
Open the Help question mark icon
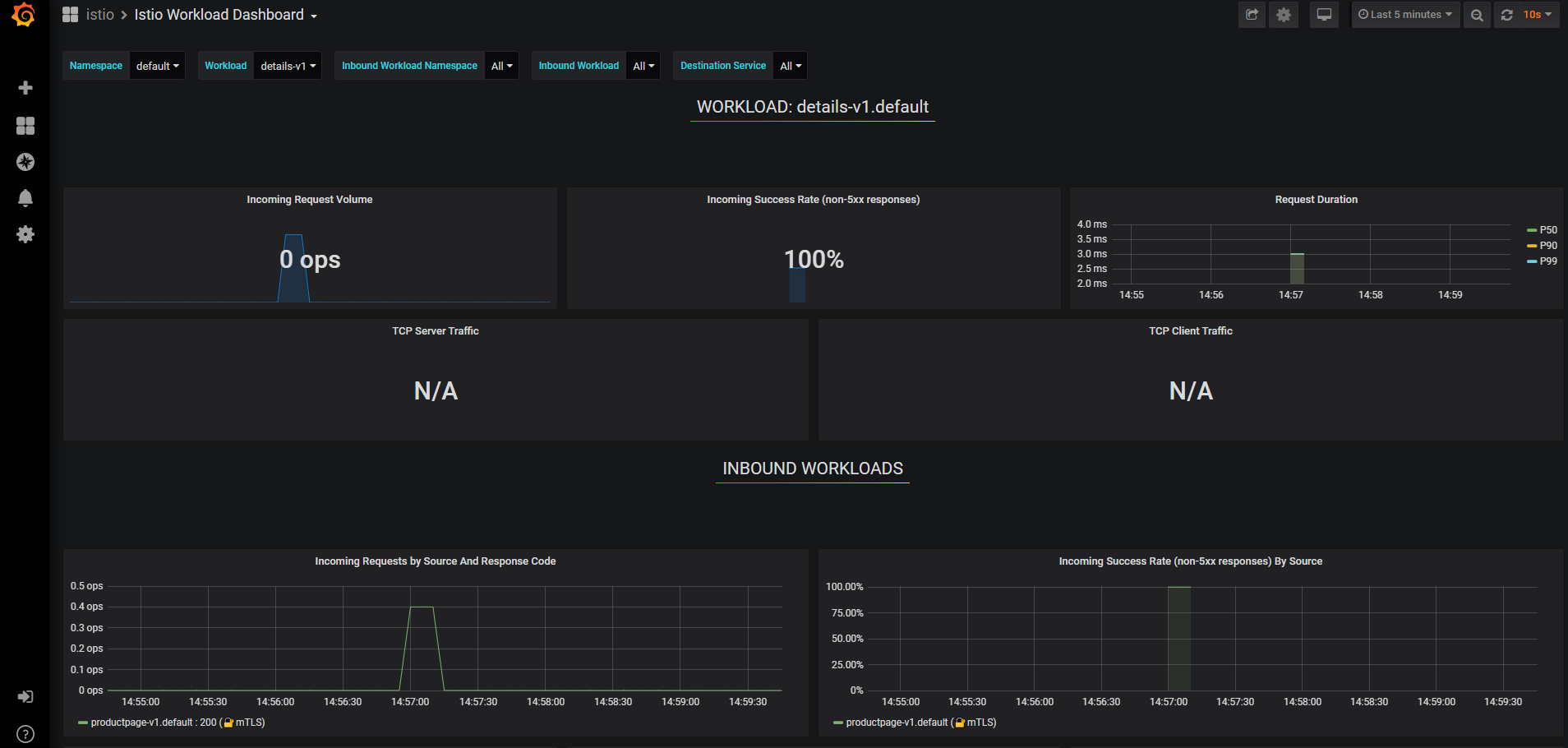coord(25,734)
